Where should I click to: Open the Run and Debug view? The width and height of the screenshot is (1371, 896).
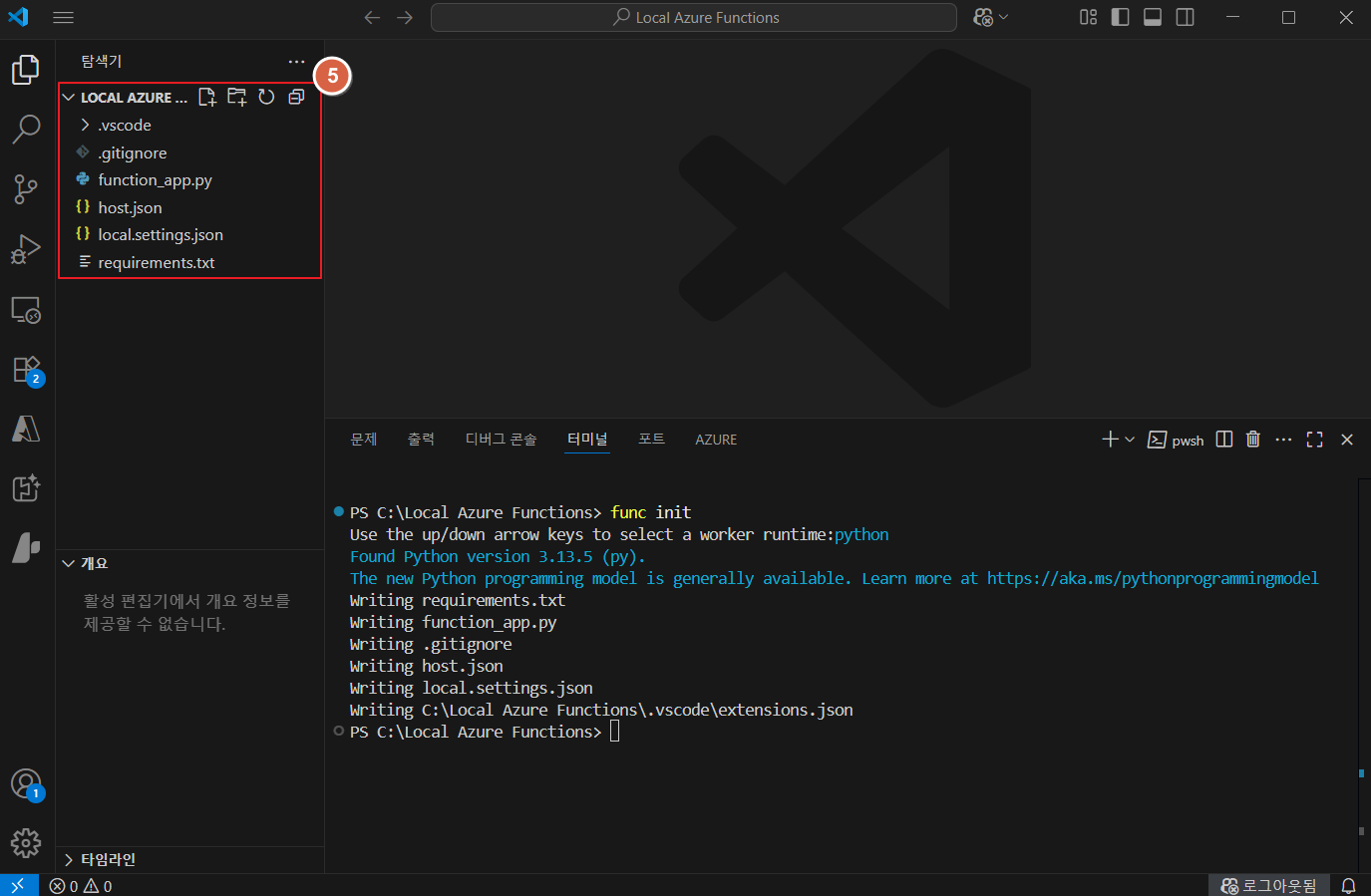pyautogui.click(x=26, y=249)
